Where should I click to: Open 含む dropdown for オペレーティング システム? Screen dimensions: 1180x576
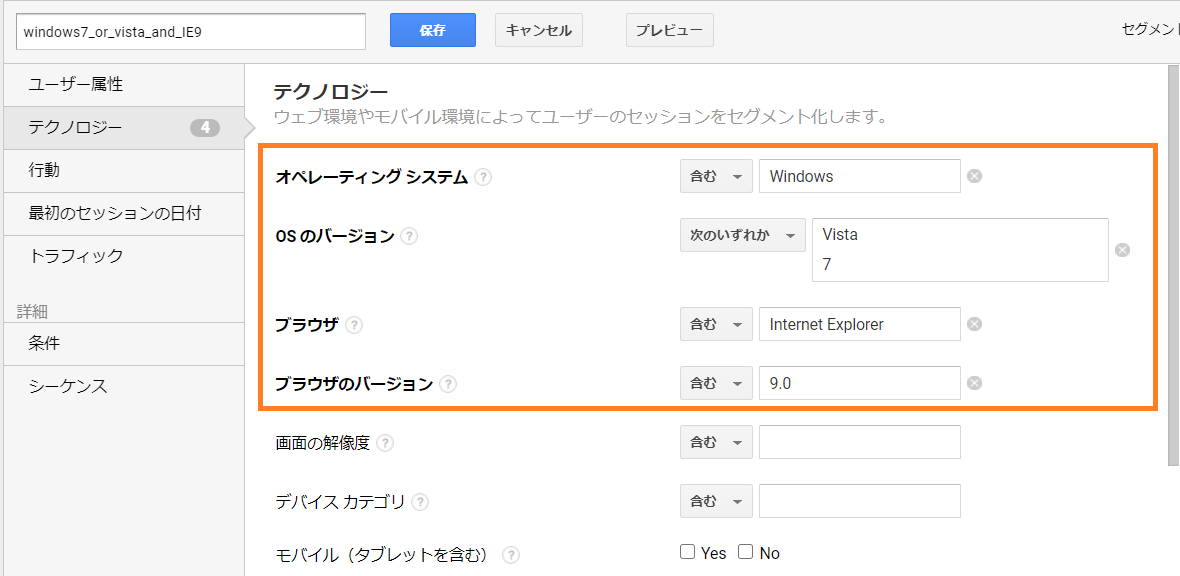(715, 176)
